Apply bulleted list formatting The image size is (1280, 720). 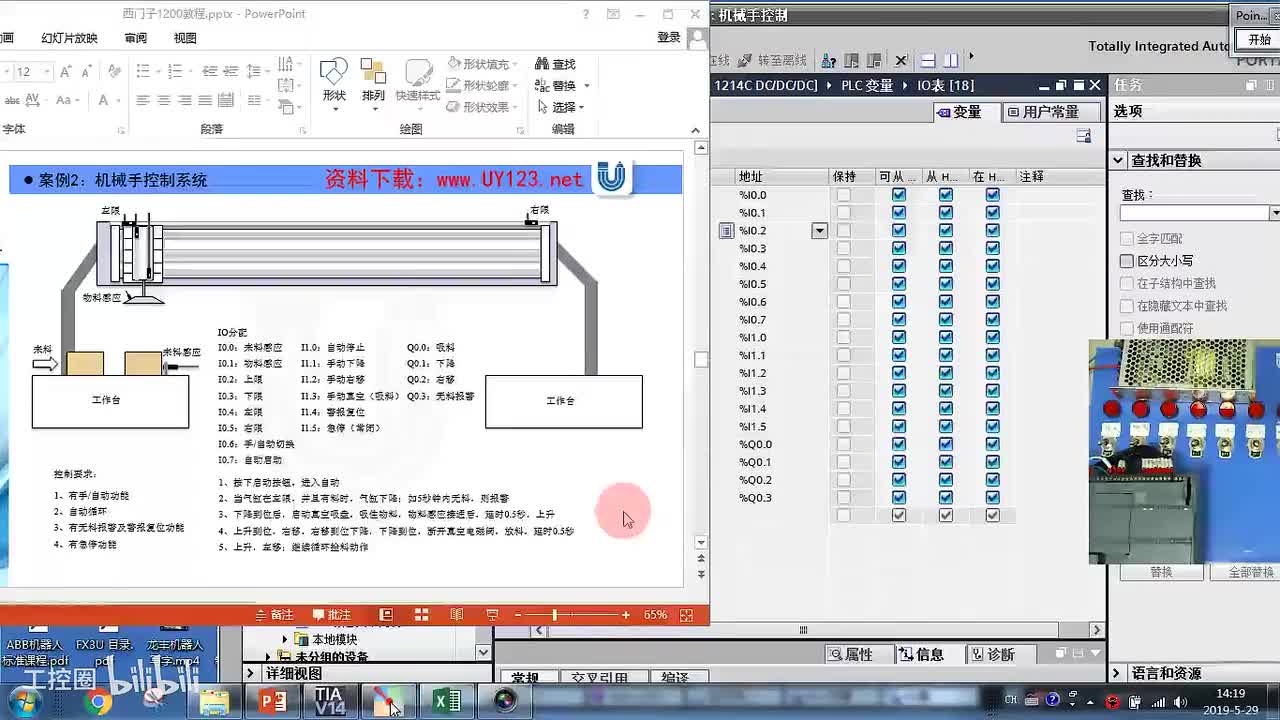(x=143, y=72)
